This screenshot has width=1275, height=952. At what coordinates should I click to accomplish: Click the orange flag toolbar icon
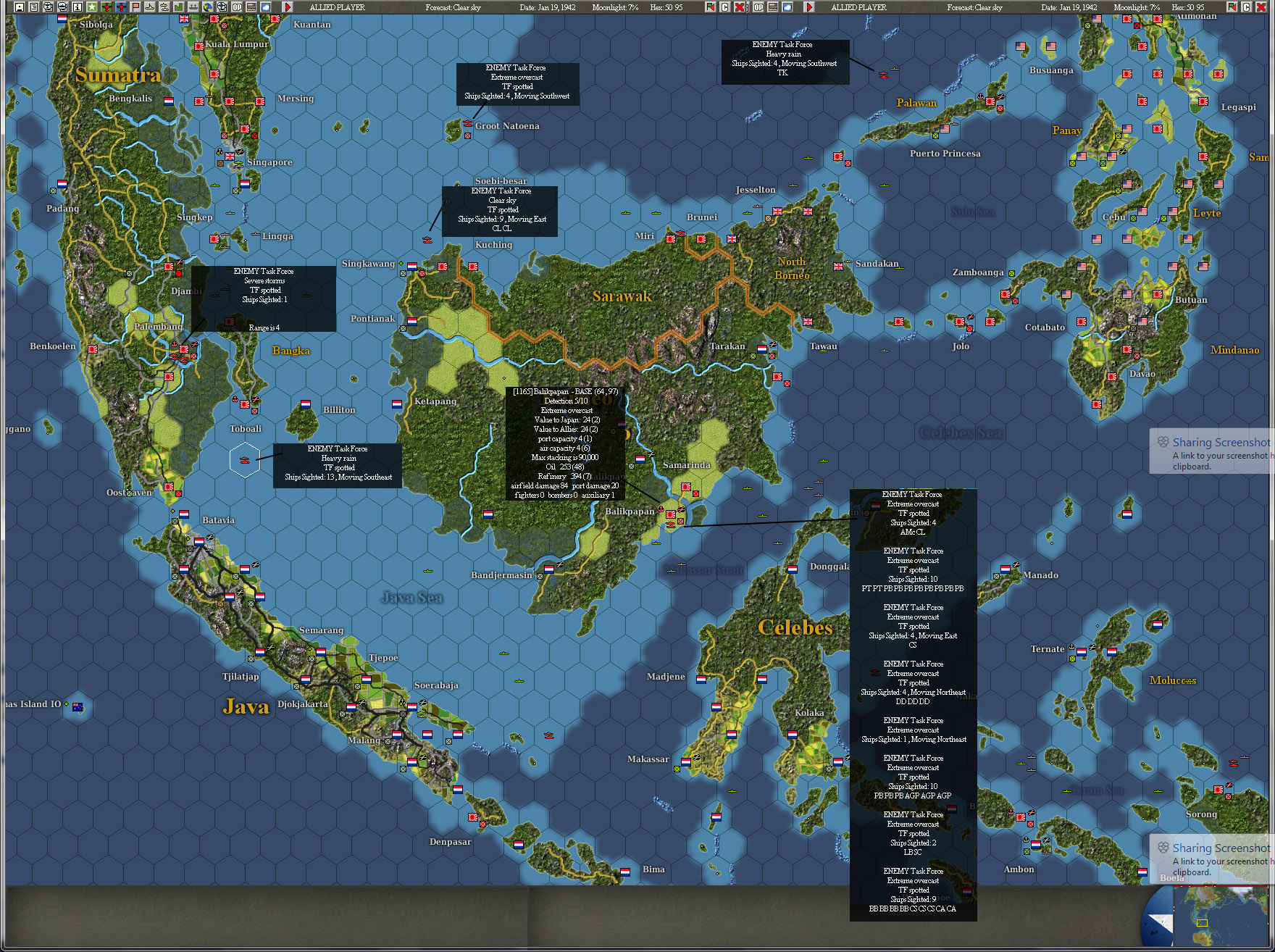click(x=135, y=7)
